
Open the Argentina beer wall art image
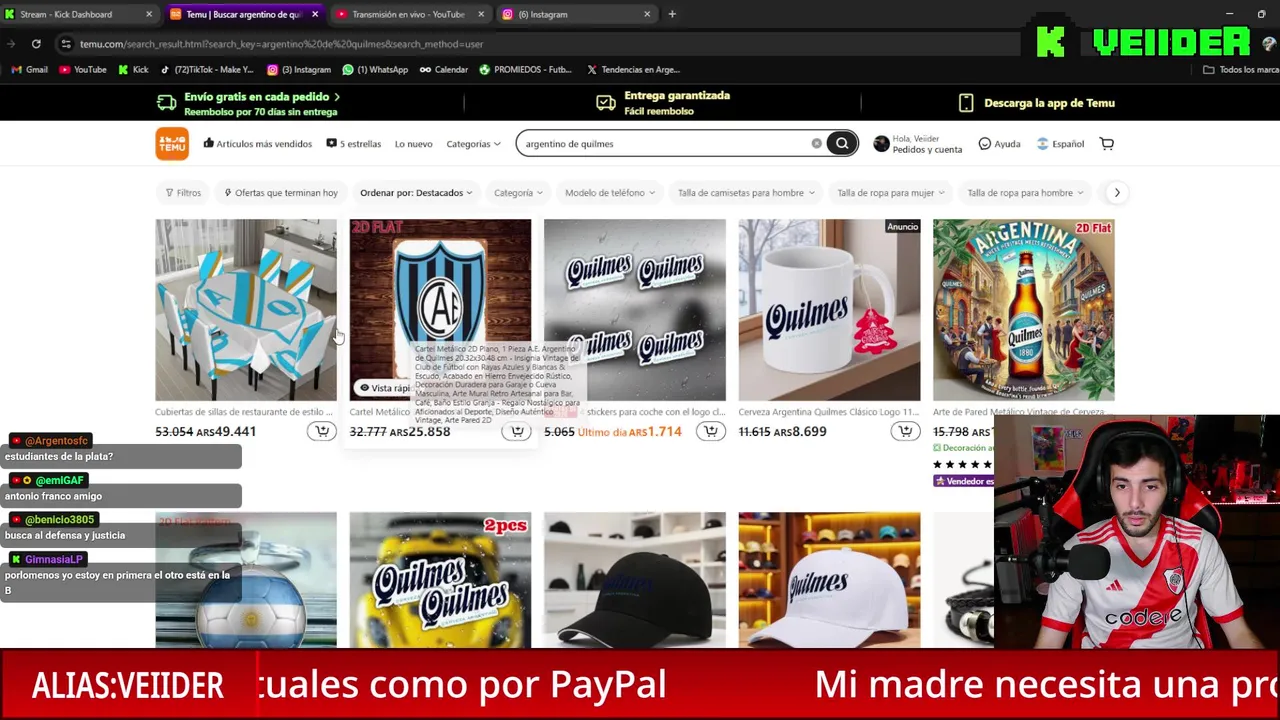(x=1023, y=310)
